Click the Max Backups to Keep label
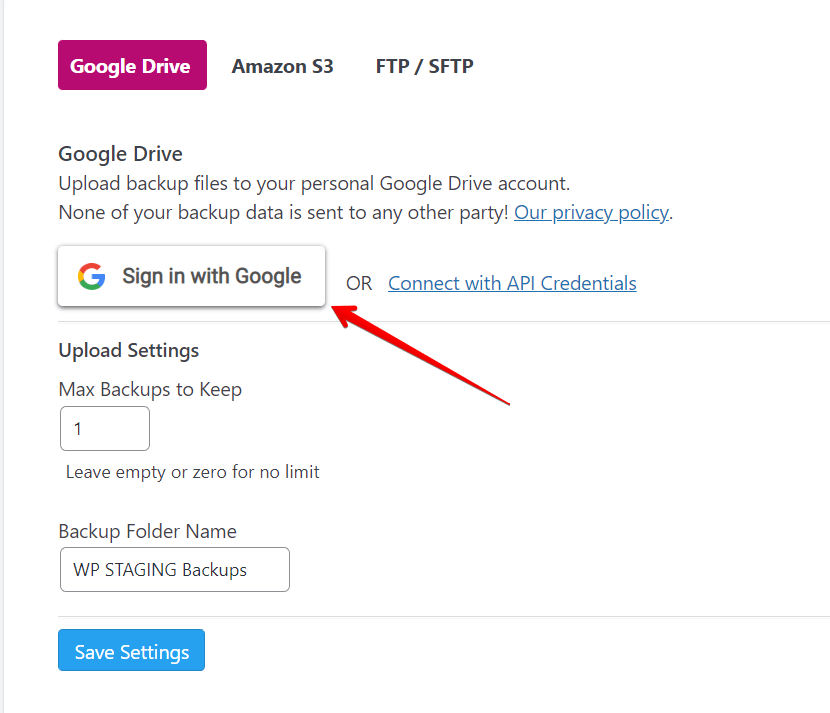This screenshot has height=713, width=830. click(150, 390)
